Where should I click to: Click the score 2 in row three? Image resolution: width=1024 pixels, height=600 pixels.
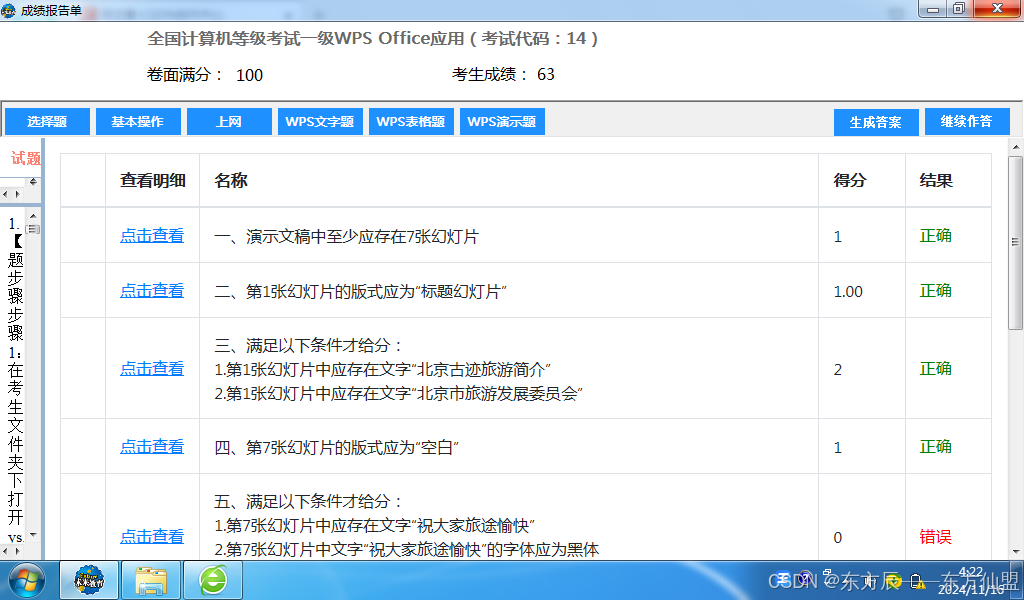point(838,370)
